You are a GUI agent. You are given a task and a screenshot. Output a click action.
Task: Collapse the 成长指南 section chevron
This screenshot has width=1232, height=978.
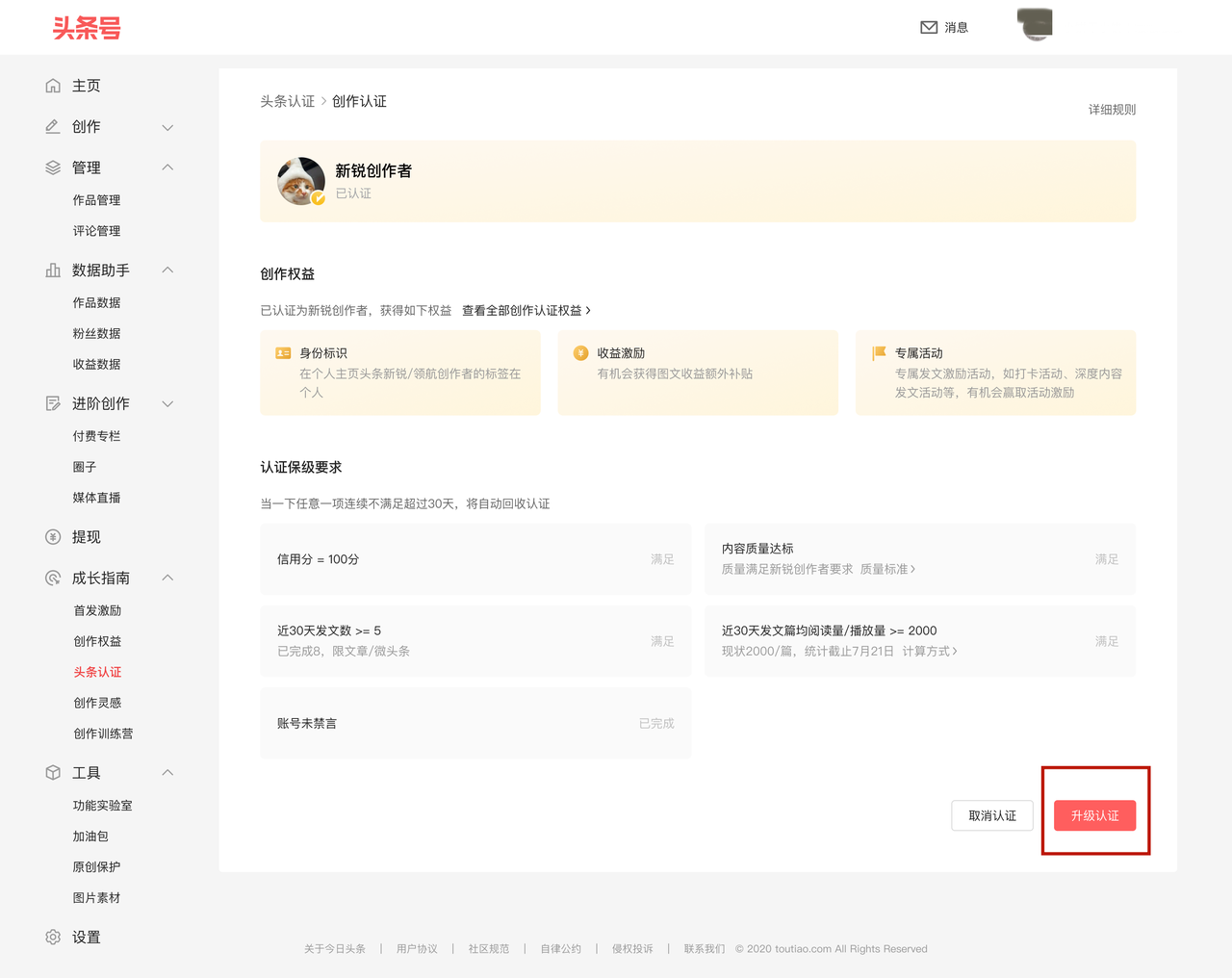tap(167, 578)
